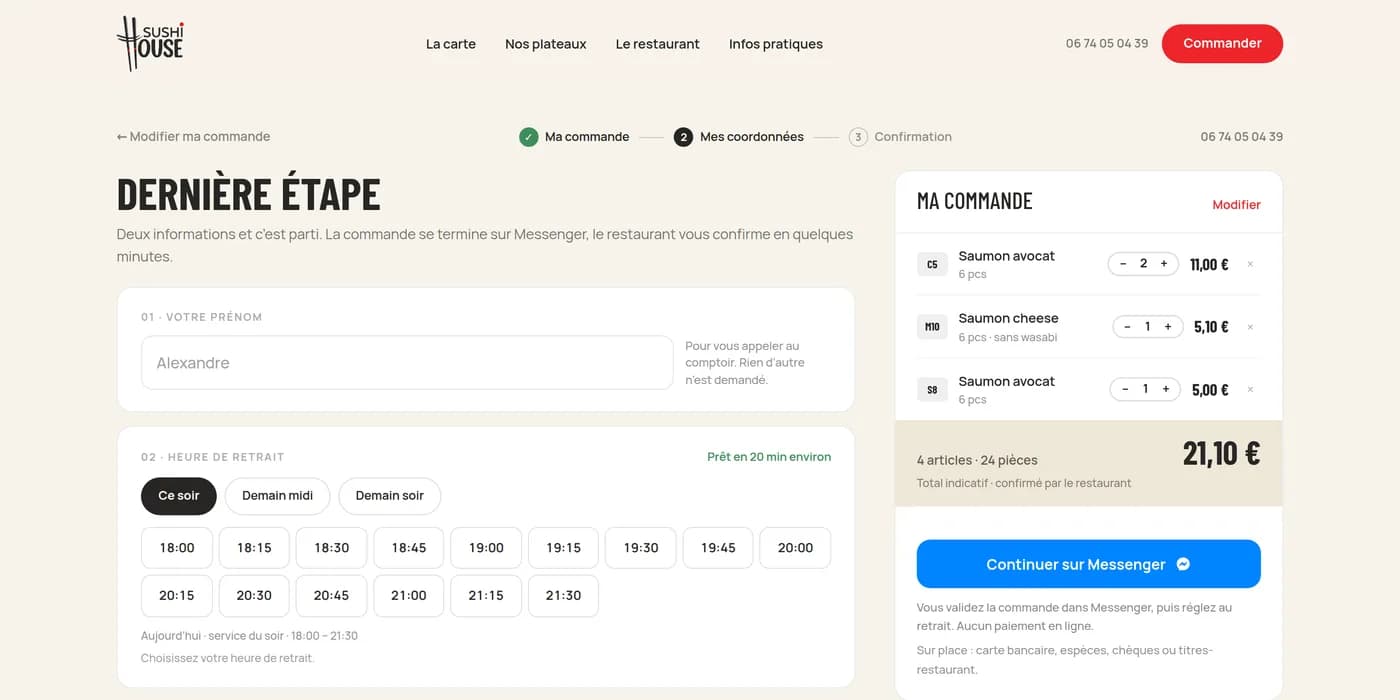Screen dimensions: 1400x700
Task: Click the 11,00 € price
Action: 1209,264
